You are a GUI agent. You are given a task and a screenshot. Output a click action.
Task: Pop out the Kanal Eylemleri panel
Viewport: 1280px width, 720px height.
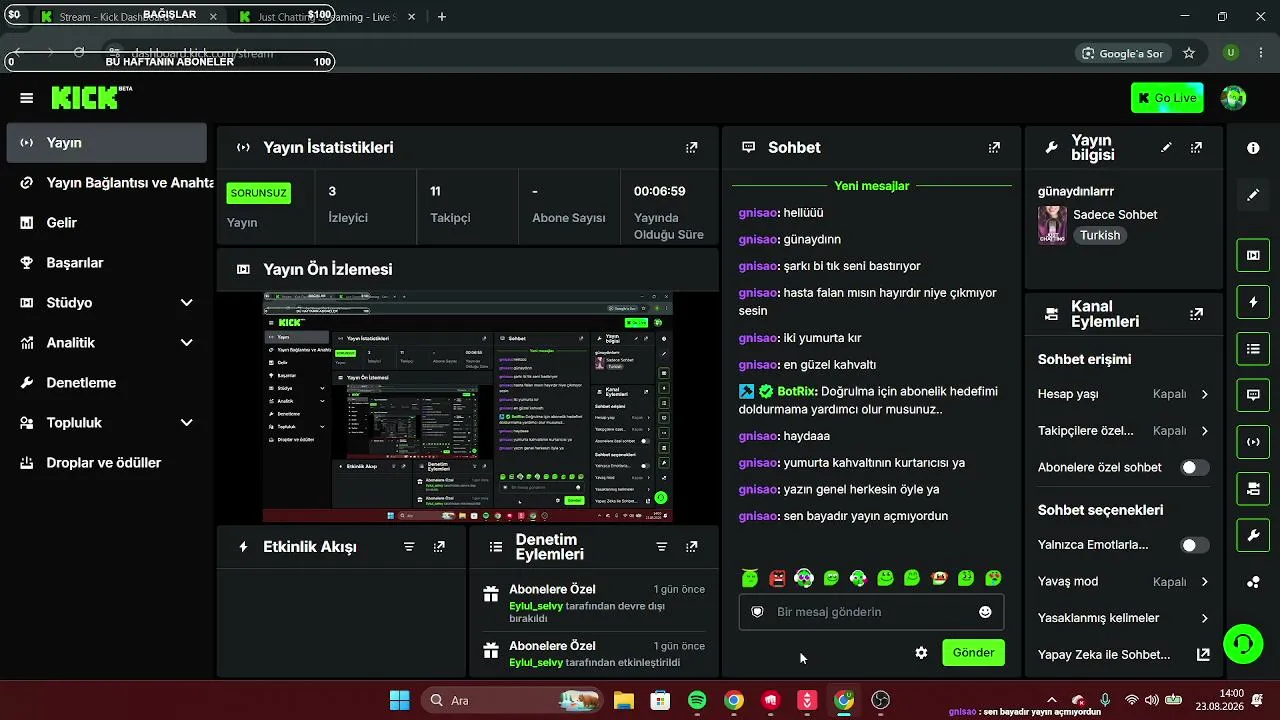pos(1196,314)
